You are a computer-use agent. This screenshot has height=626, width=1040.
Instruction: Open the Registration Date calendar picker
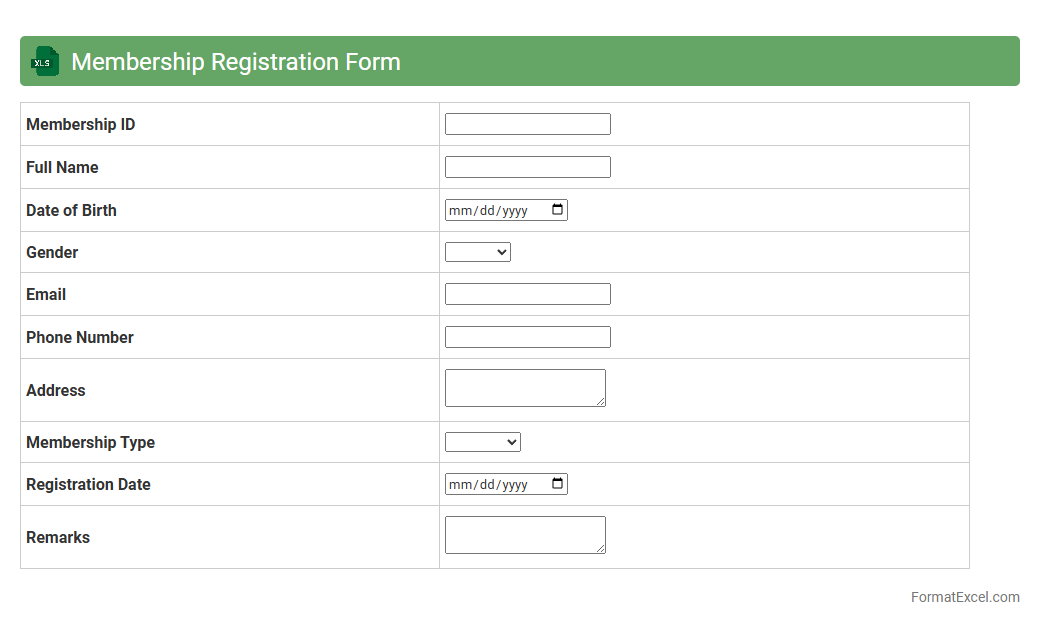(x=558, y=484)
